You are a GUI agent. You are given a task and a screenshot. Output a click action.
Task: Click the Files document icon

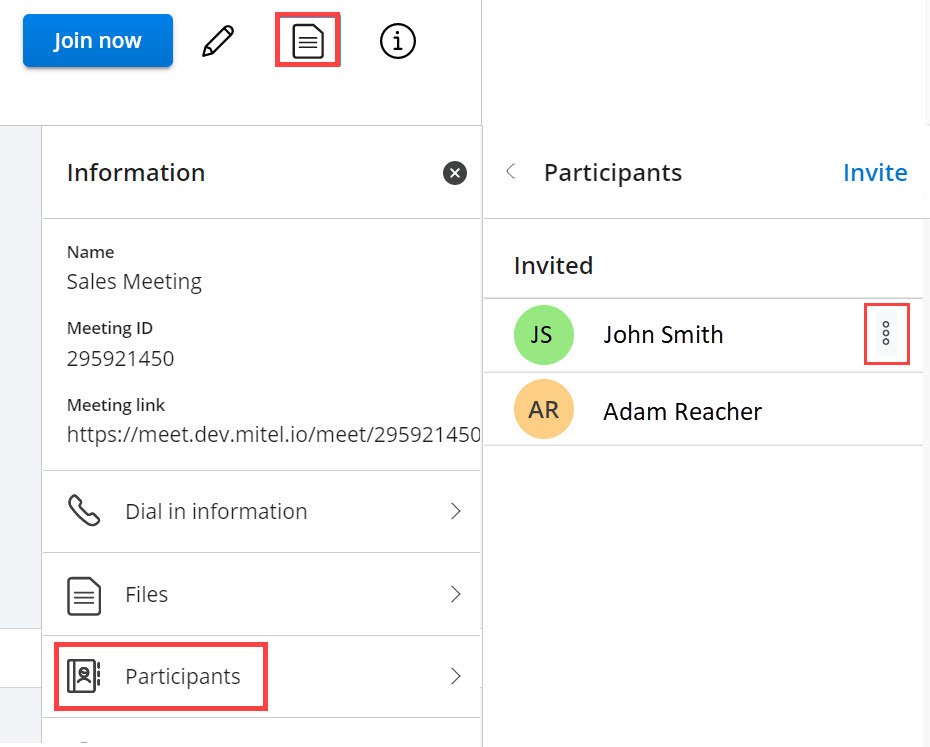84,595
